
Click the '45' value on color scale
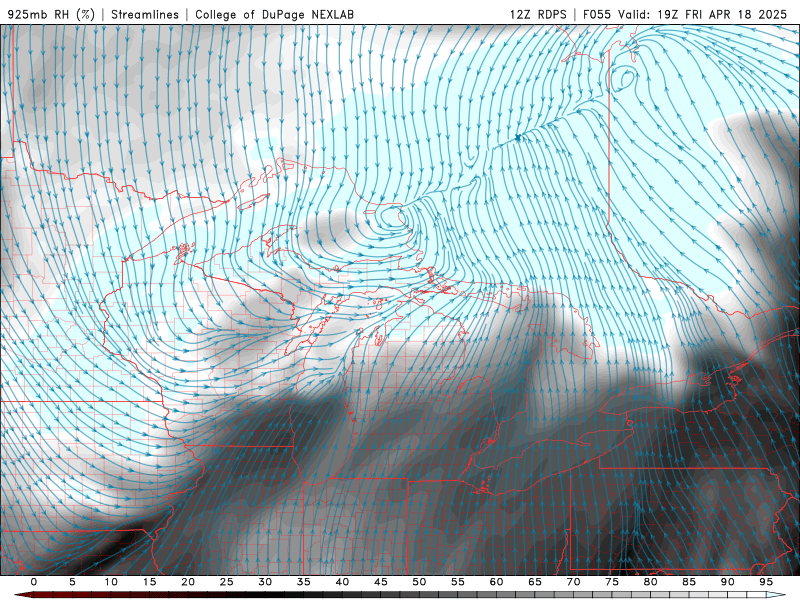pyautogui.click(x=381, y=582)
